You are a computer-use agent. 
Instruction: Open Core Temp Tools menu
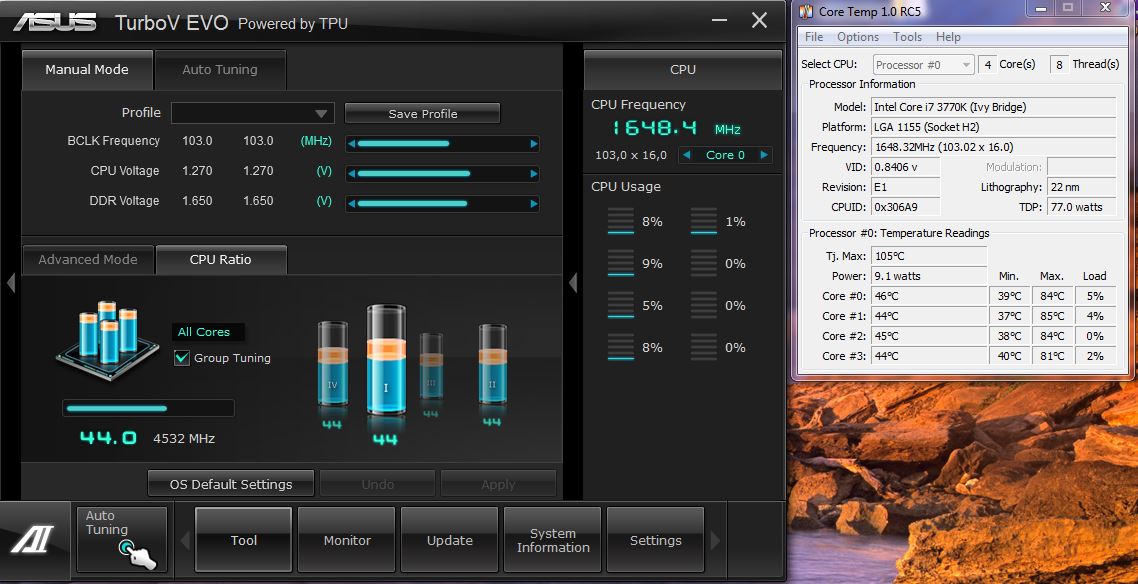[x=907, y=37]
